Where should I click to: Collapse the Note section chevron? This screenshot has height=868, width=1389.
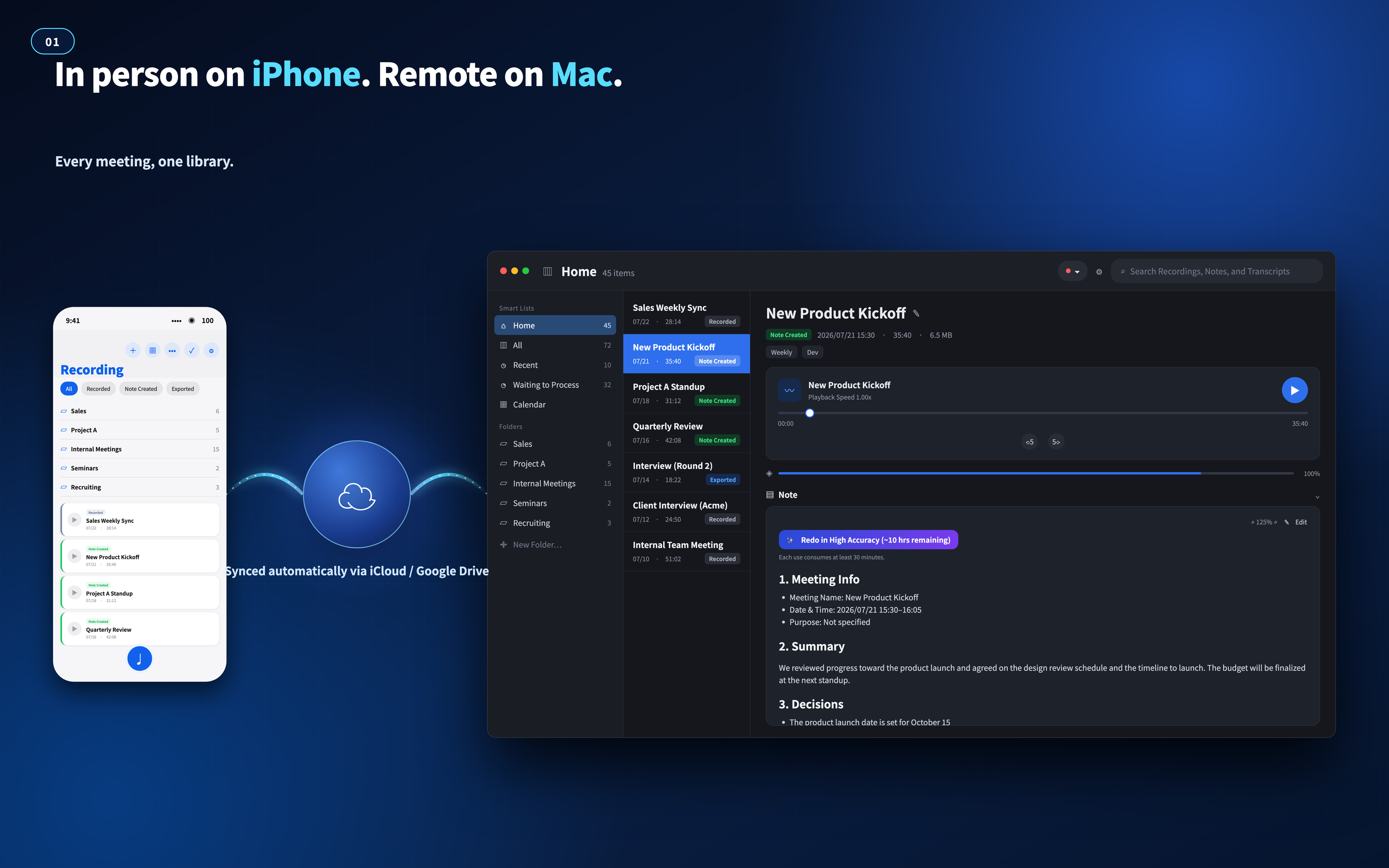(1317, 497)
